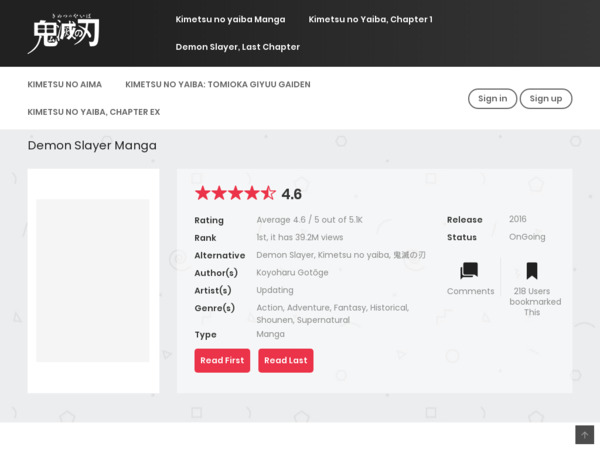Click the Manga type value
The image size is (600, 450).
click(271, 334)
